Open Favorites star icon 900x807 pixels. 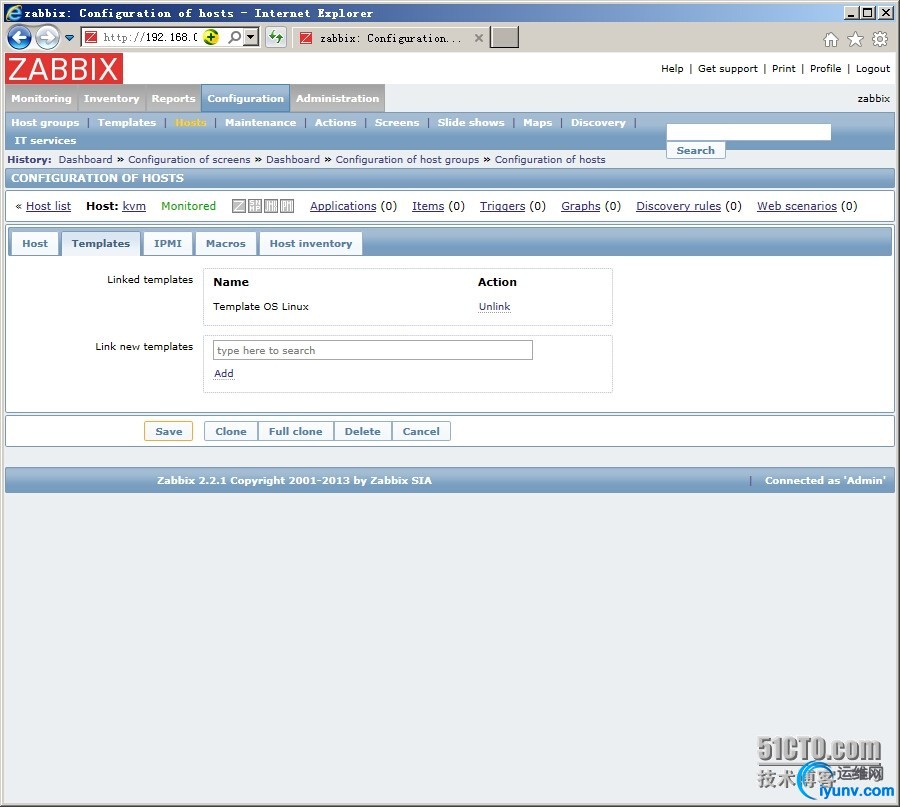point(855,39)
